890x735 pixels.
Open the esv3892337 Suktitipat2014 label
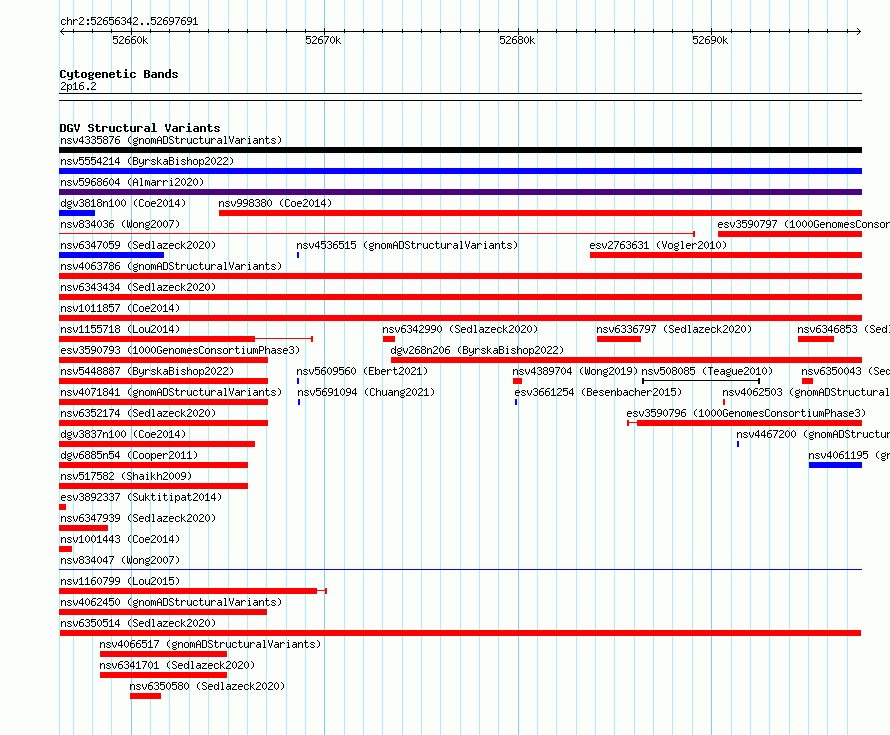(141, 497)
